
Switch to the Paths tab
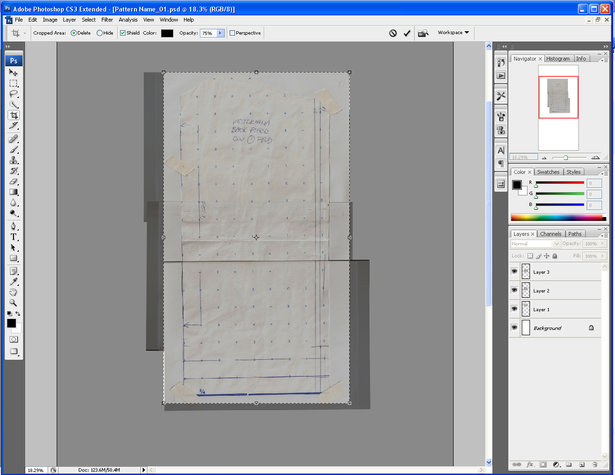[575, 234]
